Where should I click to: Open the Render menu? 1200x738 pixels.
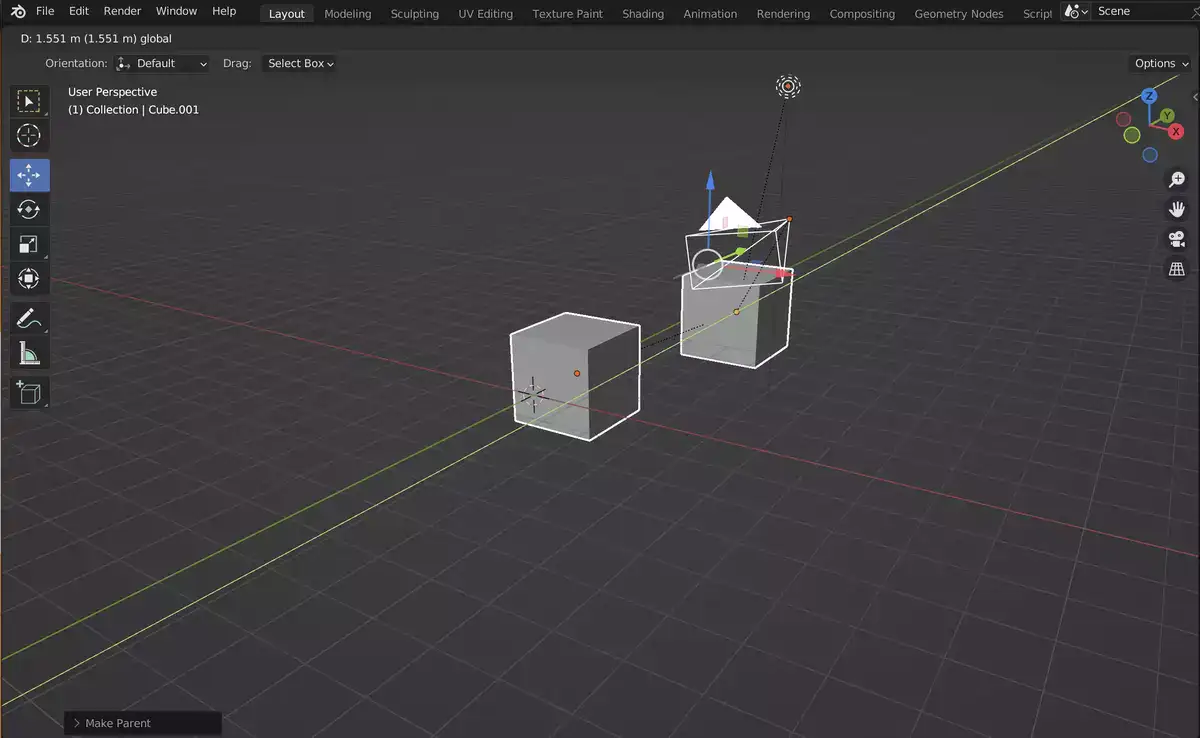122,11
